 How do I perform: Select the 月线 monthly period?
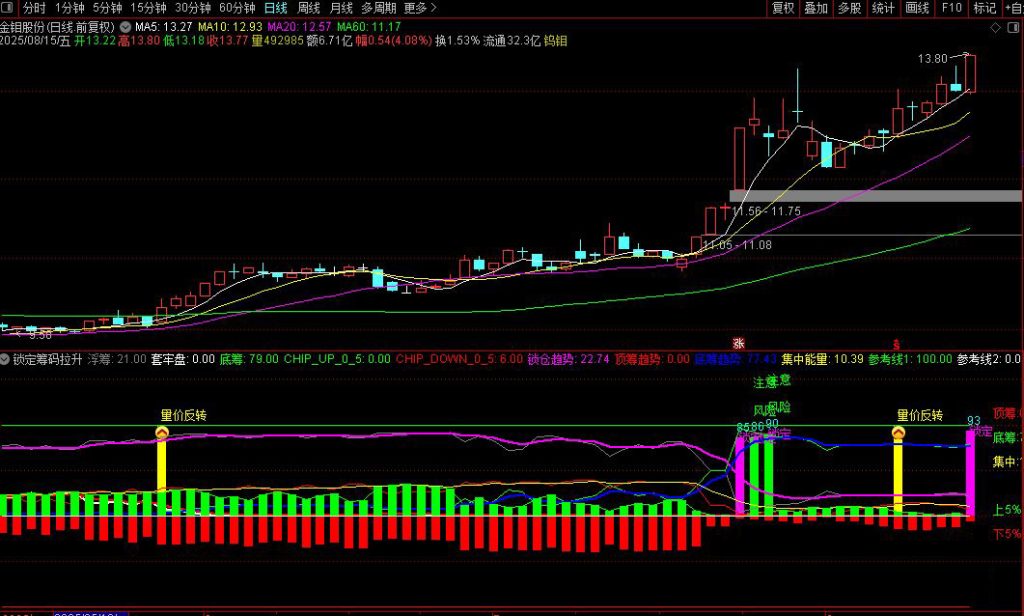(x=341, y=8)
